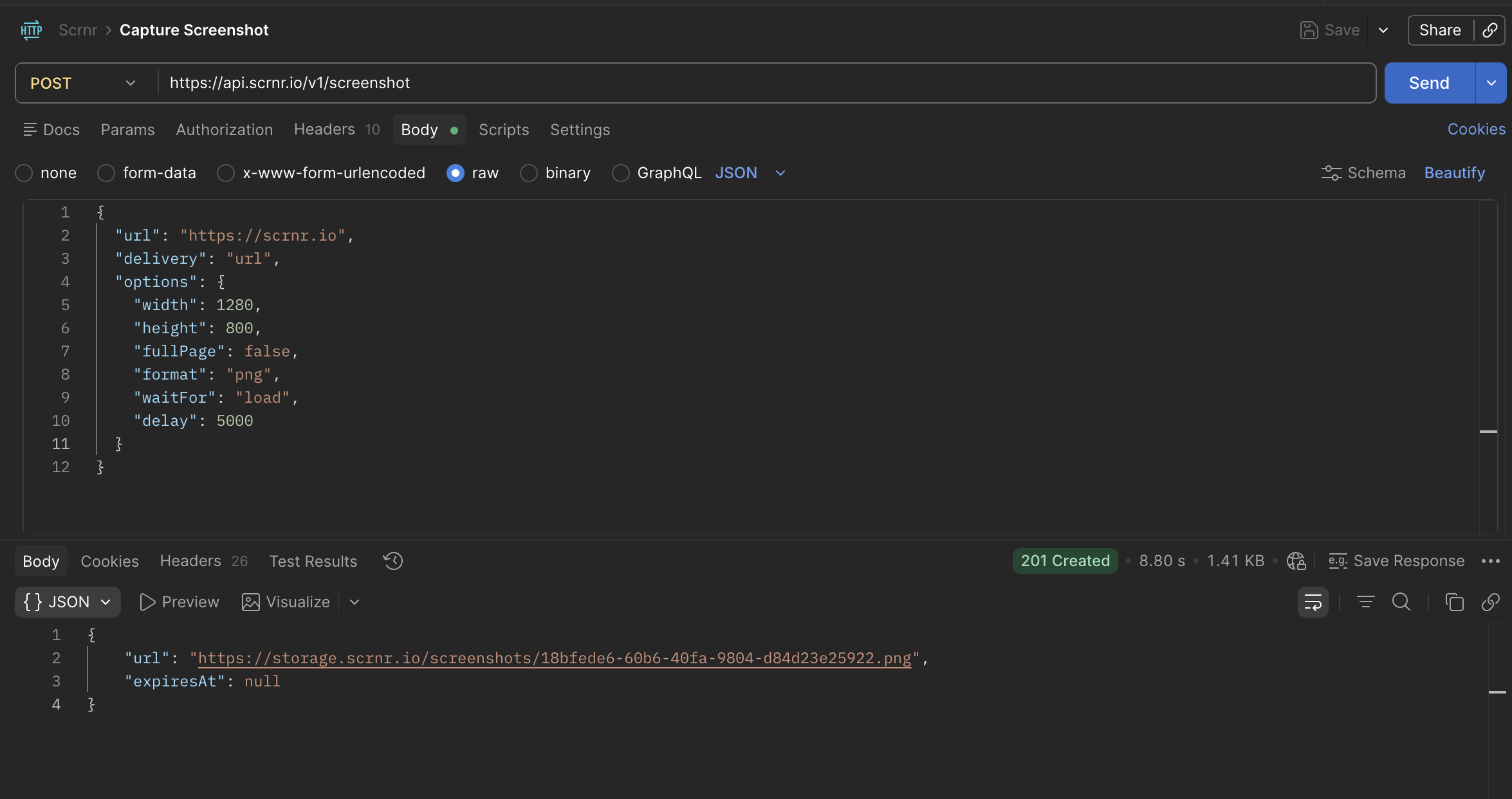This screenshot has width=1512, height=799.
Task: Open Docs icon in request tabs
Action: pyautogui.click(x=30, y=130)
